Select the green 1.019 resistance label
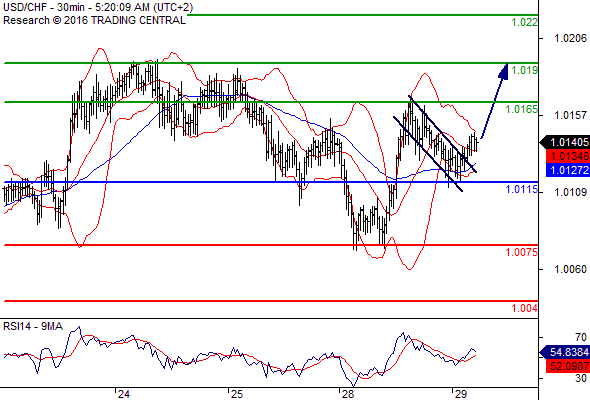The height and width of the screenshot is (400, 590). pos(525,70)
